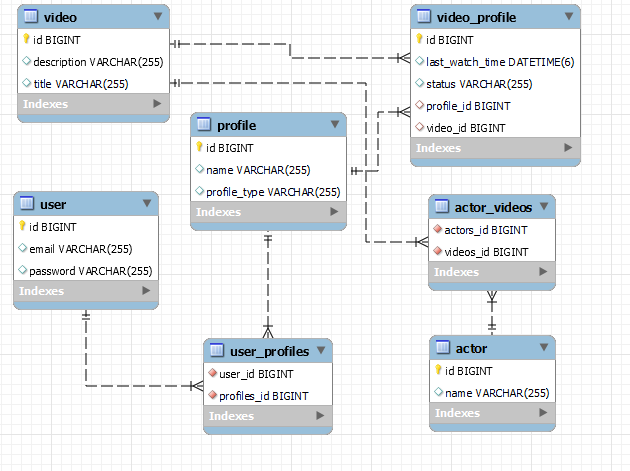Image resolution: width=630 pixels, height=471 pixels.
Task: Select 'videos_id BIGINT' column text
Action: 487,252
